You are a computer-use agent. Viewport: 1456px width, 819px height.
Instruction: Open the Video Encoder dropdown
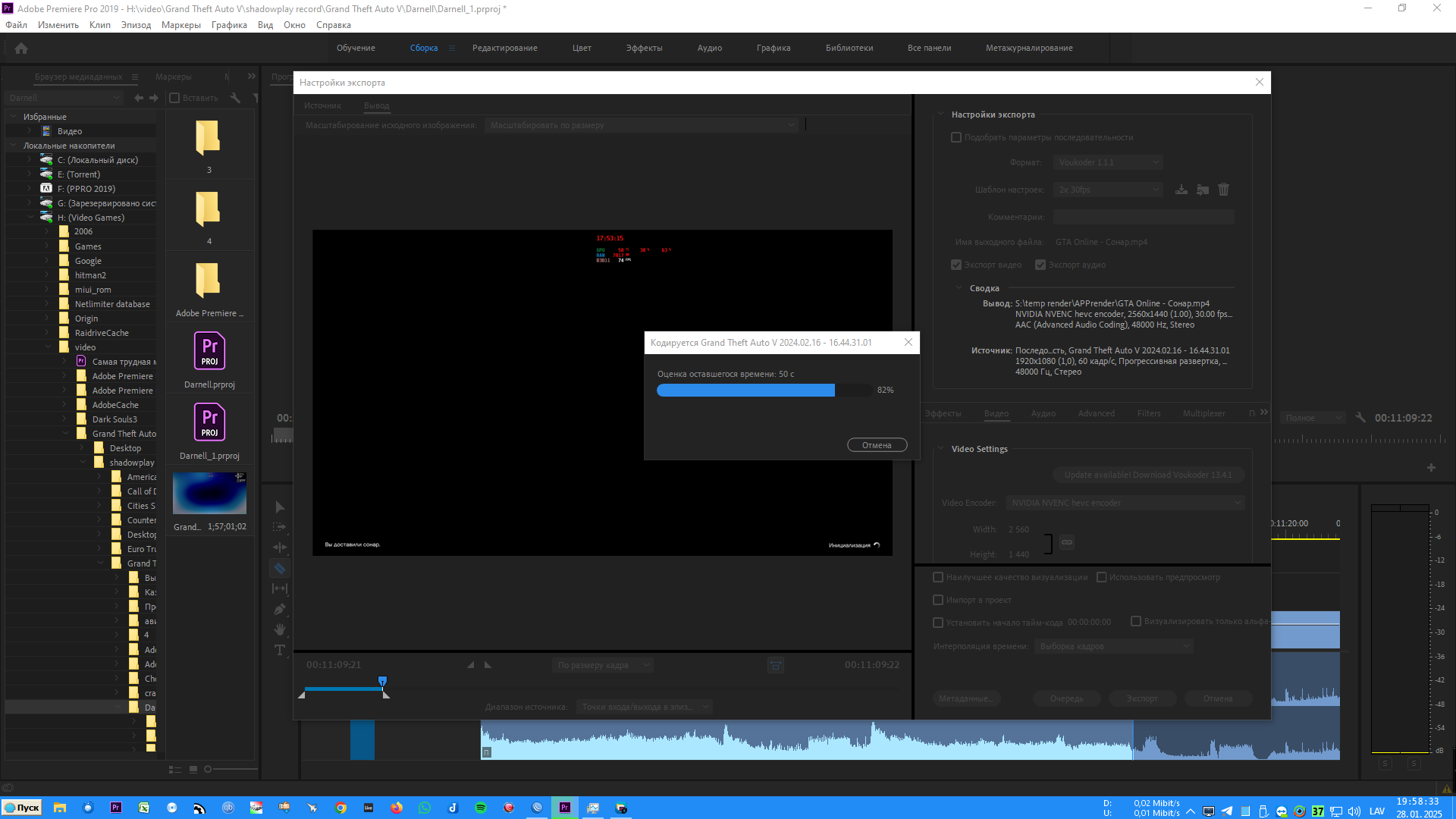pyautogui.click(x=1125, y=503)
